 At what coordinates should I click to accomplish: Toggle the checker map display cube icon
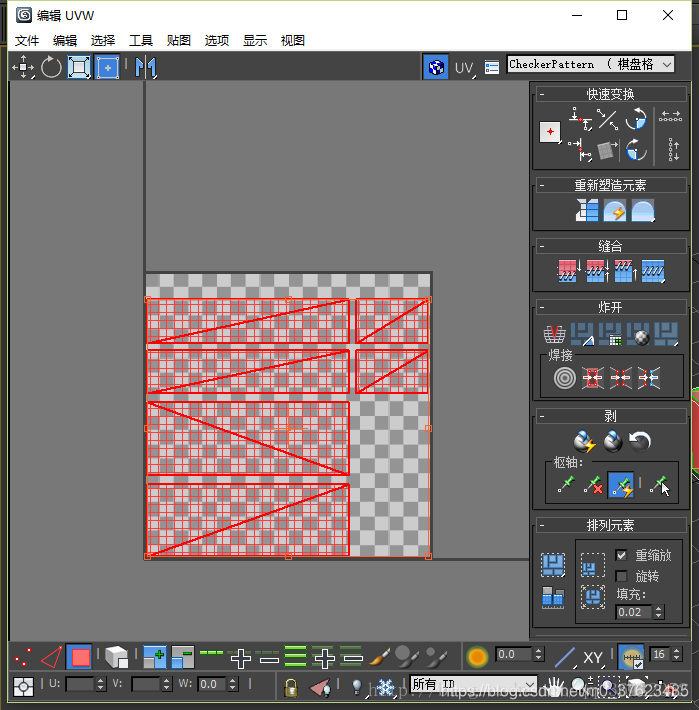436,67
